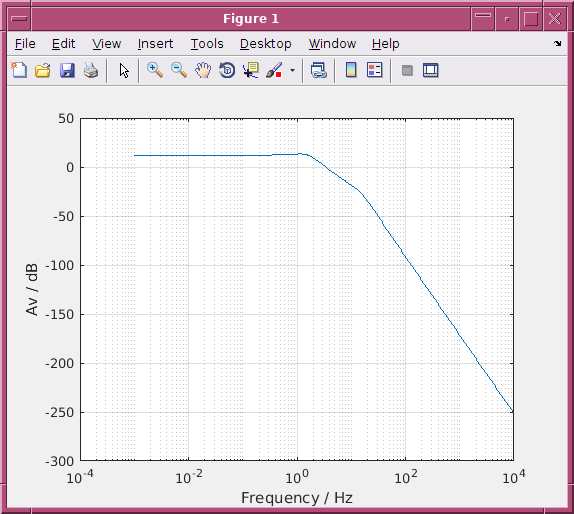The width and height of the screenshot is (574, 514).
Task: Enable the Pan hand tool
Action: (x=203, y=70)
